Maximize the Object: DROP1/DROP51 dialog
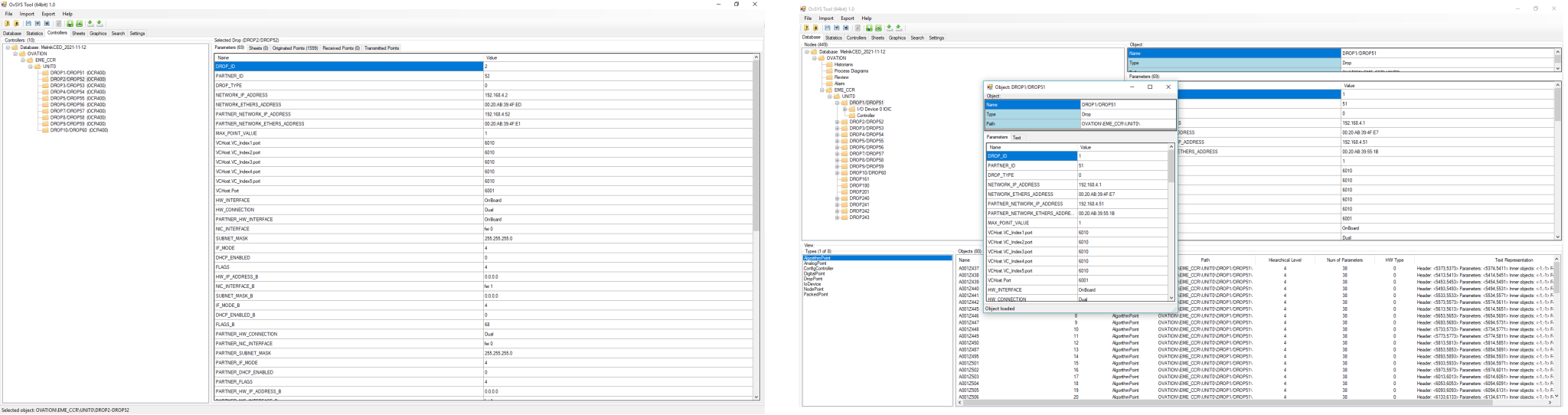The image size is (1568, 415). 1150,87
